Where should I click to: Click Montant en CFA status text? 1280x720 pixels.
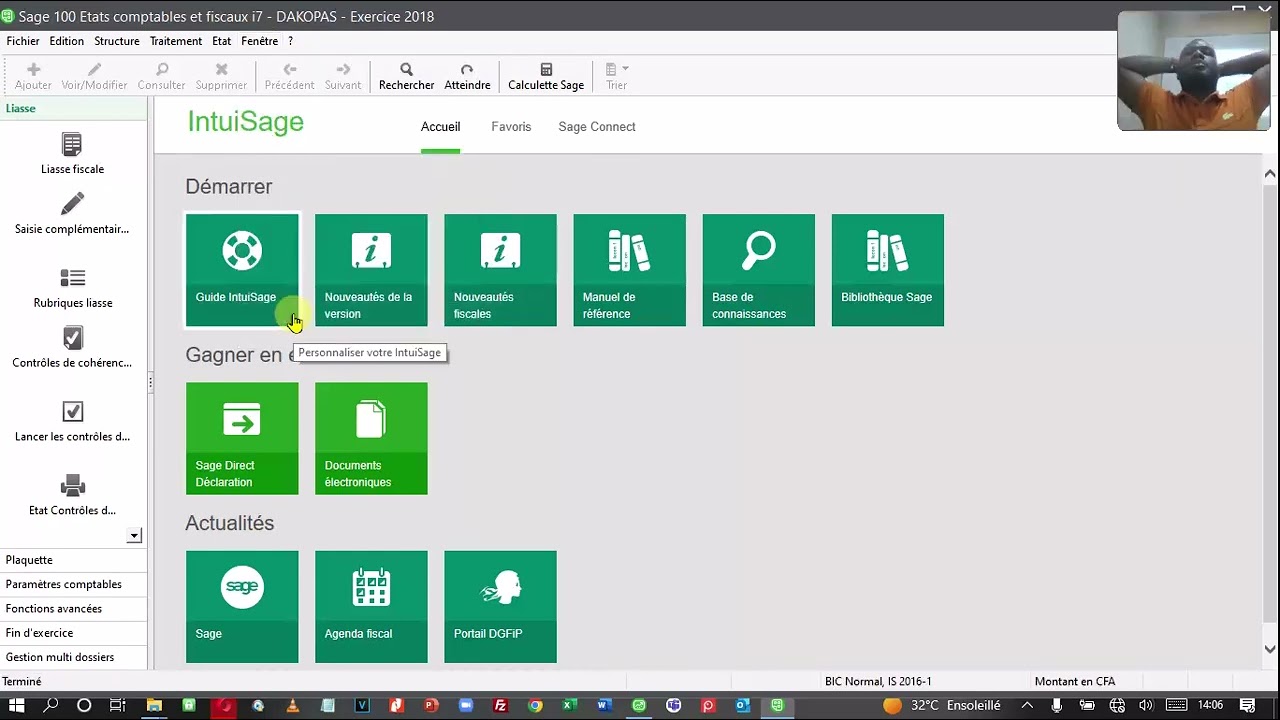pos(1075,682)
